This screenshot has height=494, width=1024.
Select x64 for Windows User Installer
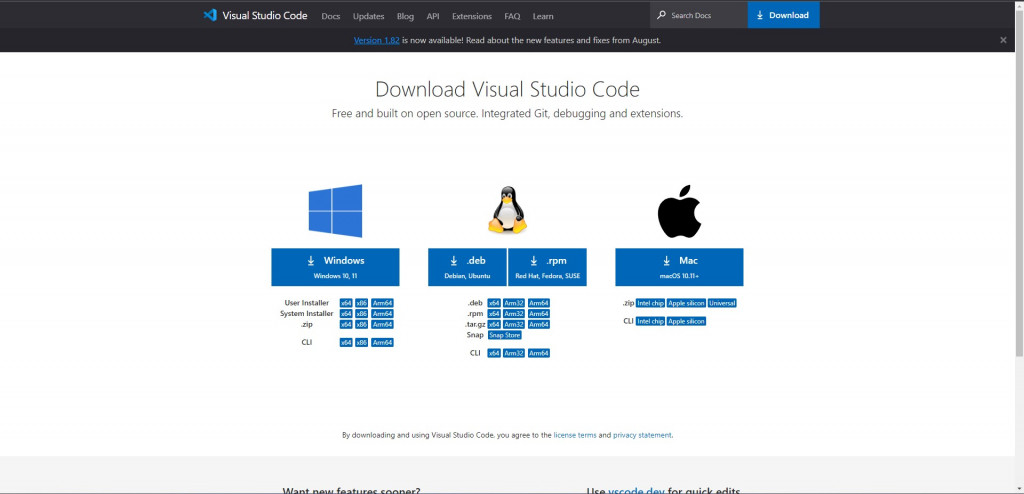pyautogui.click(x=346, y=303)
